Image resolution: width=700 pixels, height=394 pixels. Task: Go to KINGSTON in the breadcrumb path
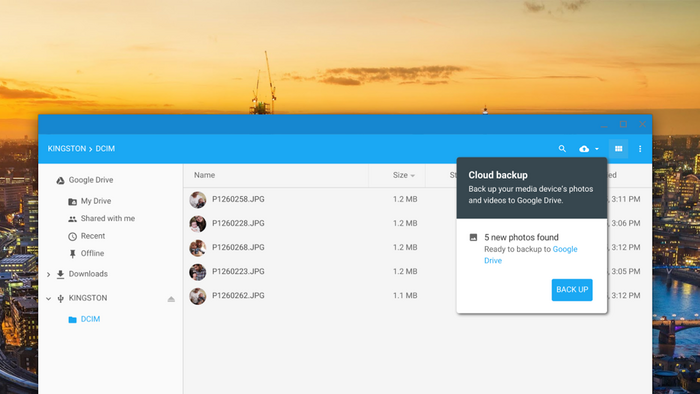pos(67,149)
